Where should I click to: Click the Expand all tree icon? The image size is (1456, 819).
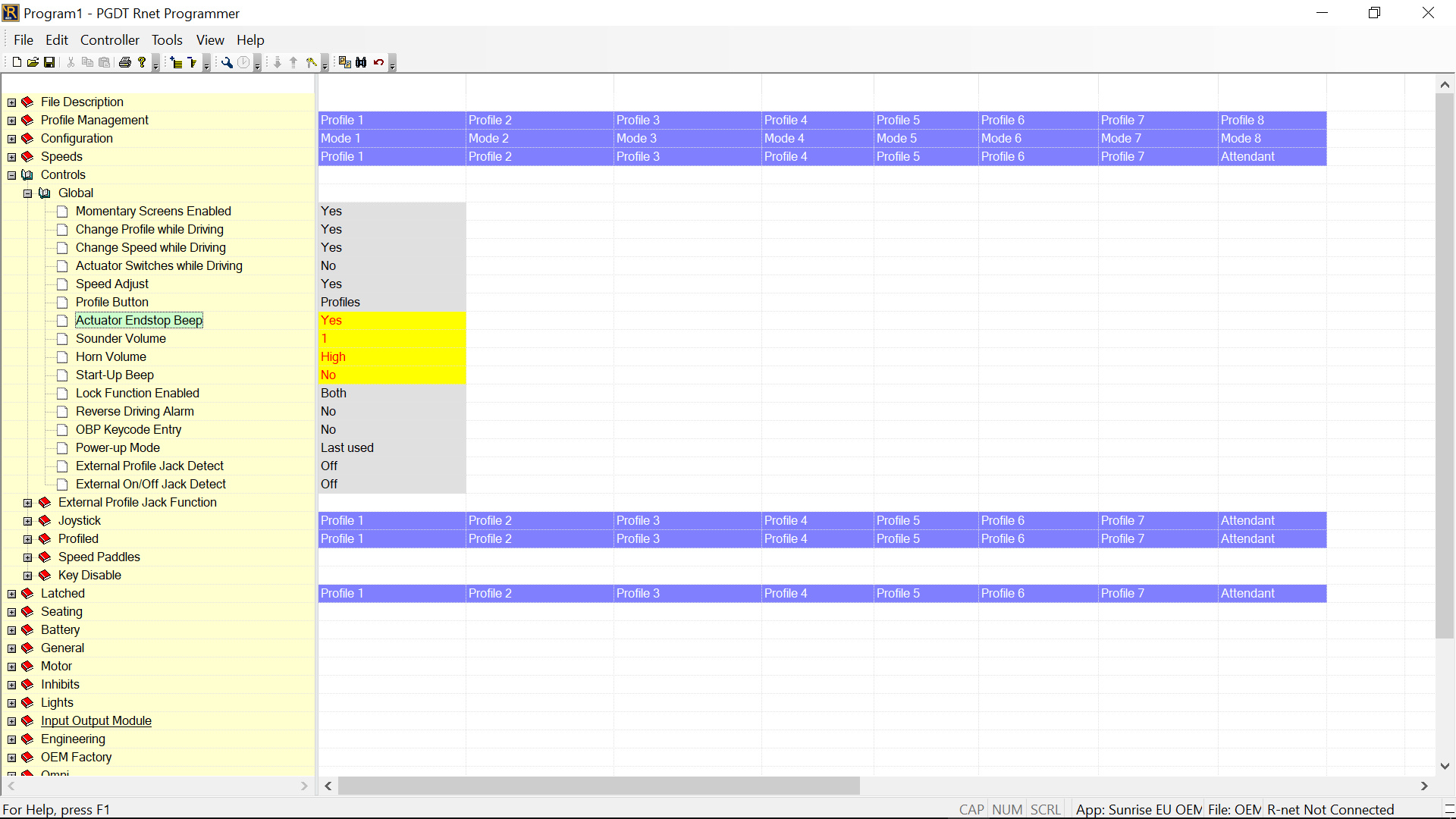176,62
